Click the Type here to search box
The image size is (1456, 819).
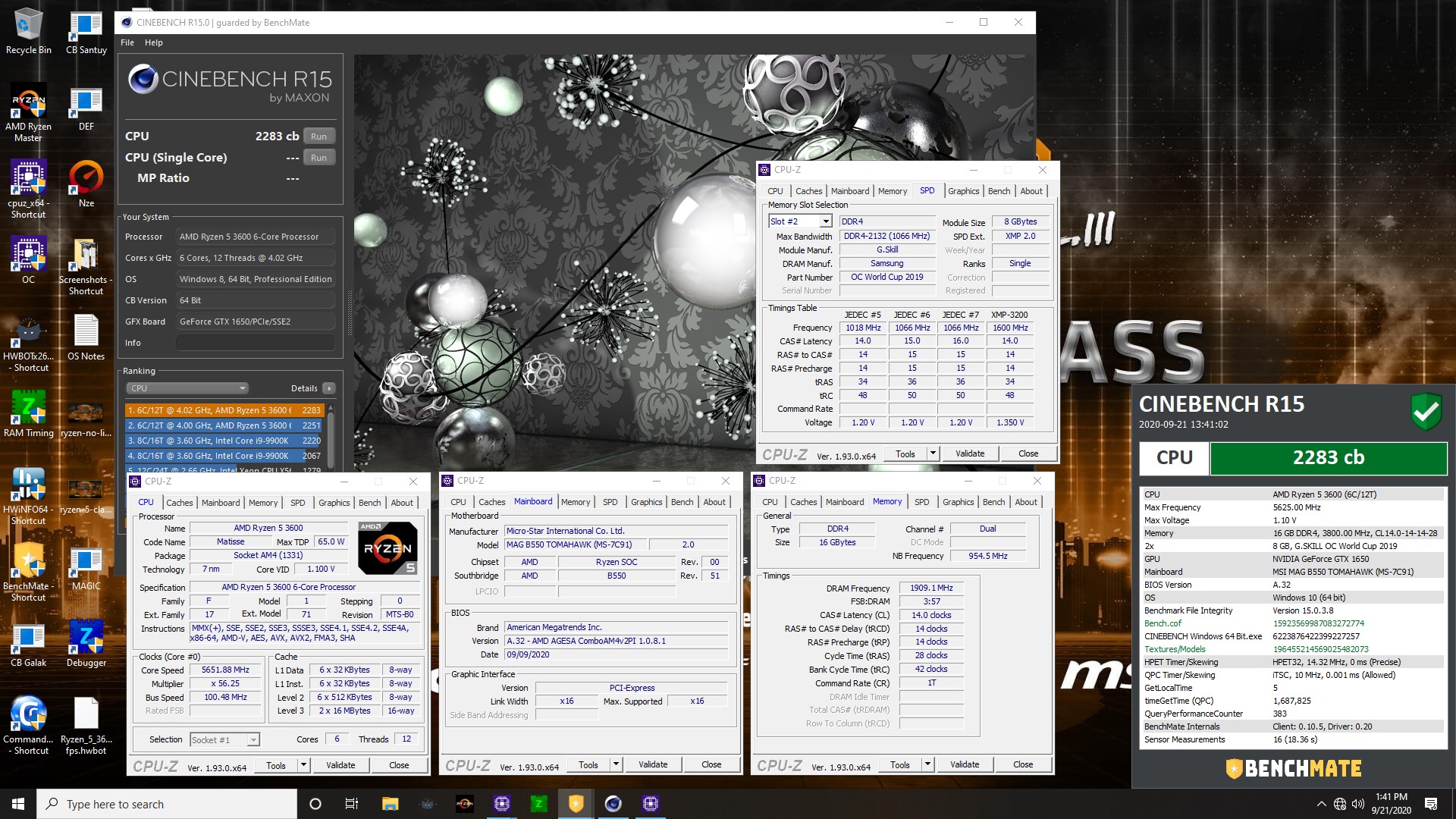pos(167,804)
